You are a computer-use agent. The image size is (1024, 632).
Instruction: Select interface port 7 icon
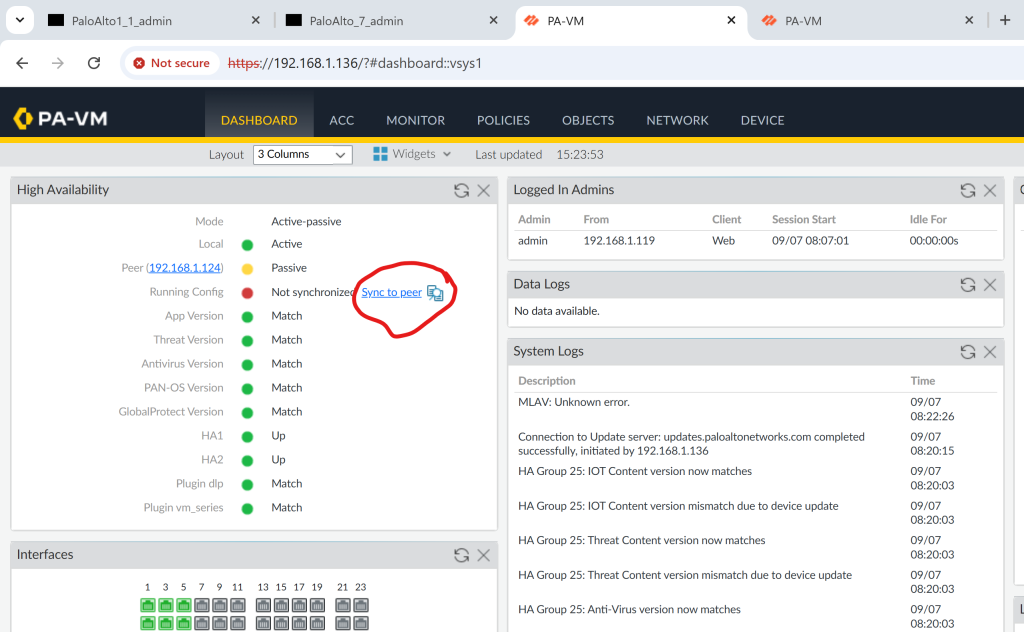pyautogui.click(x=202, y=605)
